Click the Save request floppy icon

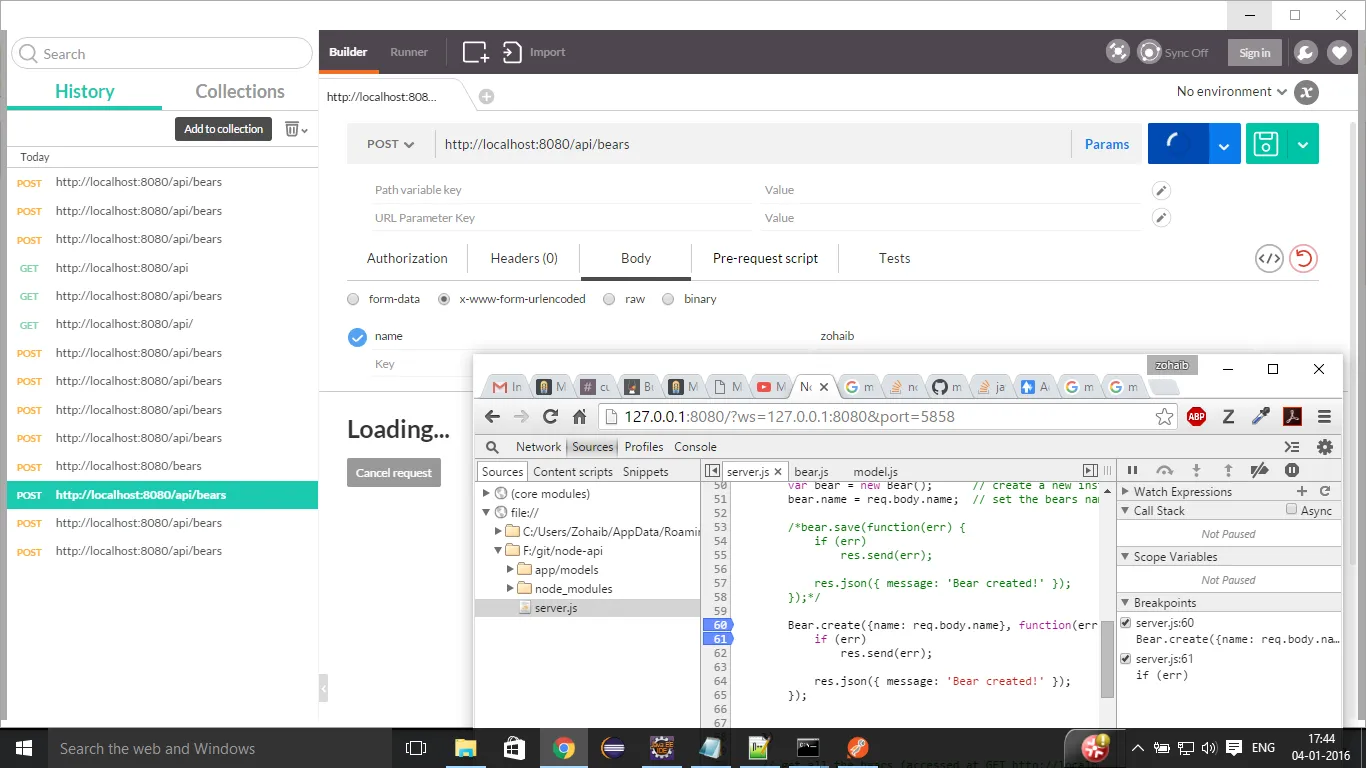1266,144
